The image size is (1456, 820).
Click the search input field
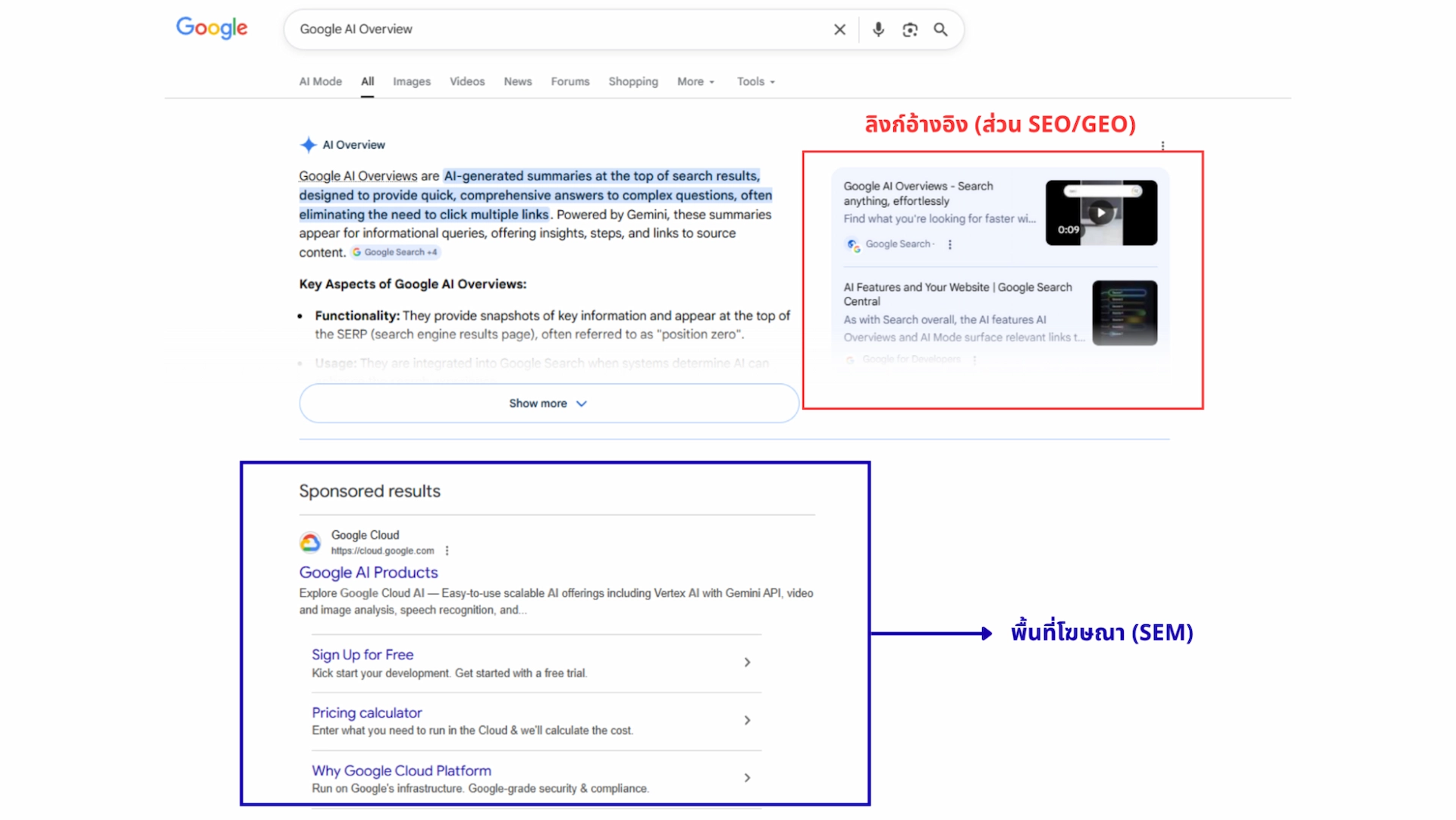point(561,30)
